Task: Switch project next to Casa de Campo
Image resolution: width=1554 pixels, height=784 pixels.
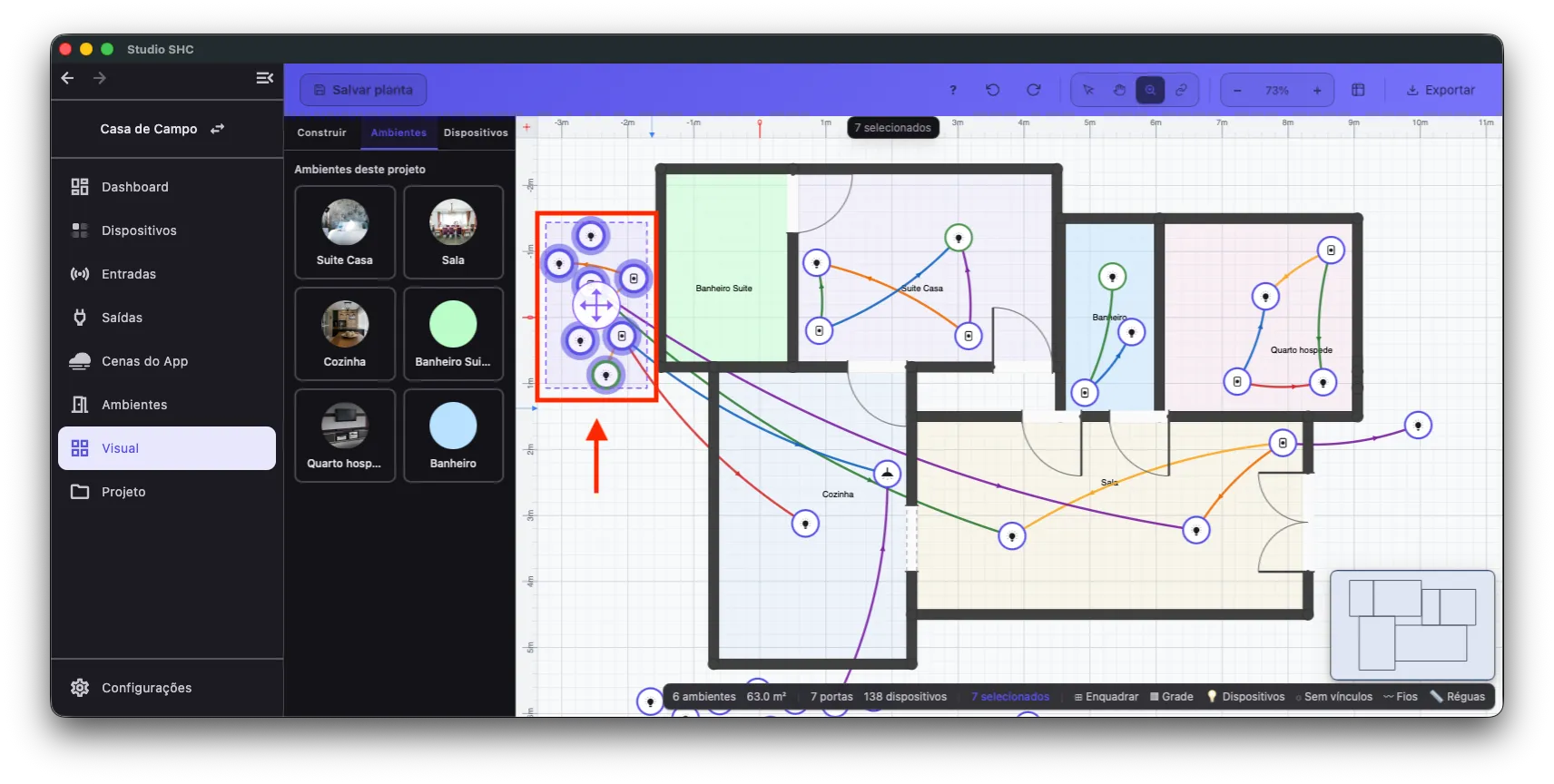Action: click(x=217, y=129)
